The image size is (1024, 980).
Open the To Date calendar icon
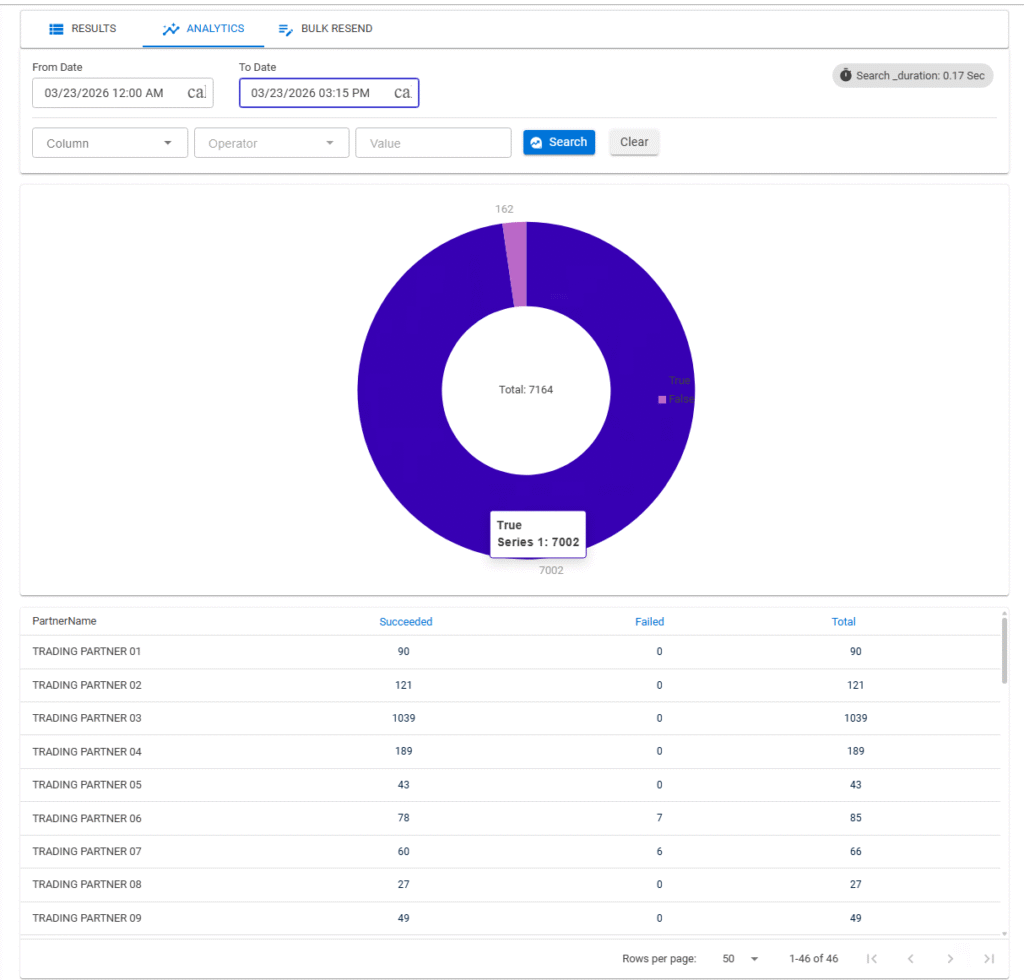pyautogui.click(x=402, y=92)
